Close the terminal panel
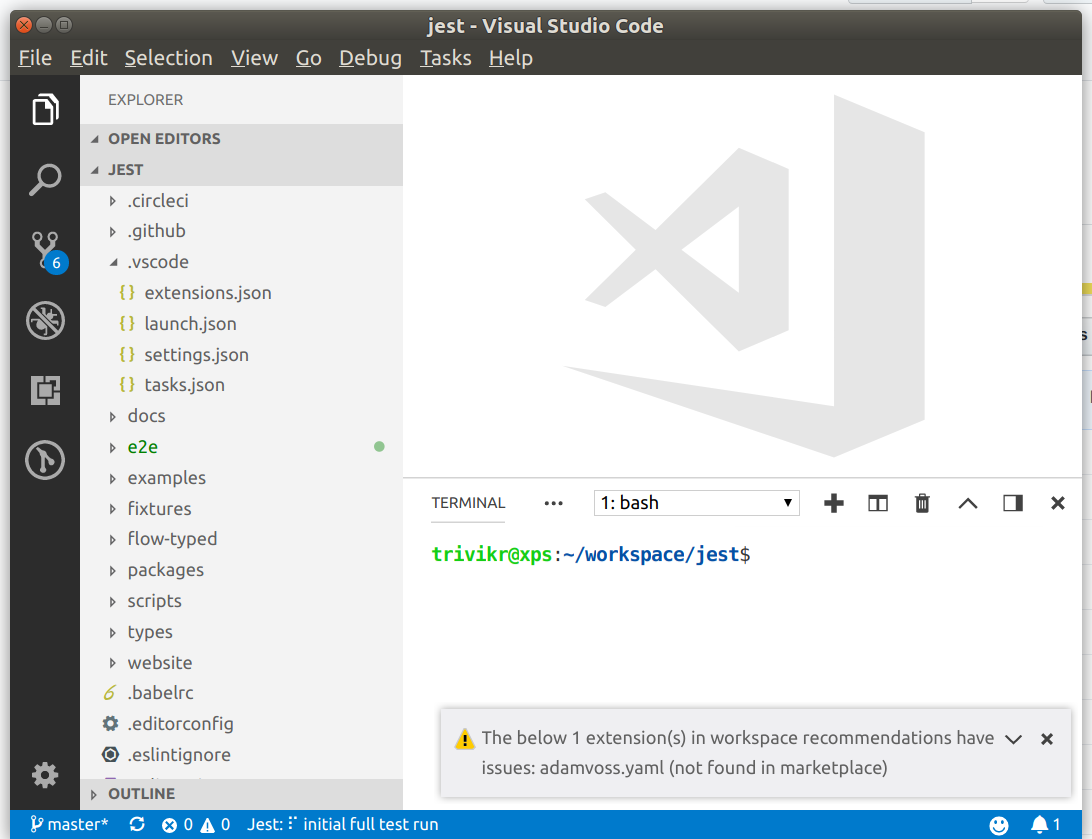The height and width of the screenshot is (839, 1092). 1057,503
